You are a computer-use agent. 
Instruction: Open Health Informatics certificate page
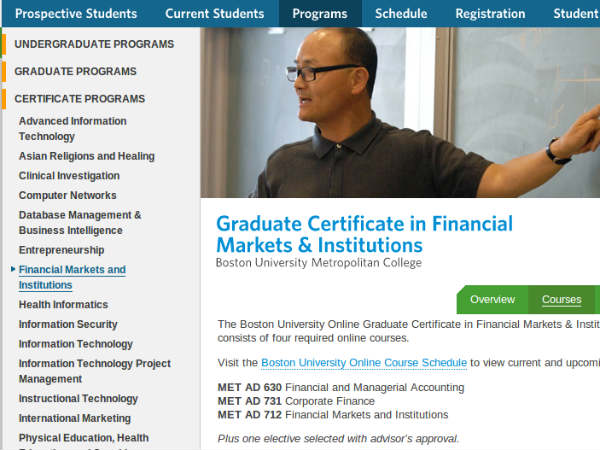pyautogui.click(x=63, y=305)
